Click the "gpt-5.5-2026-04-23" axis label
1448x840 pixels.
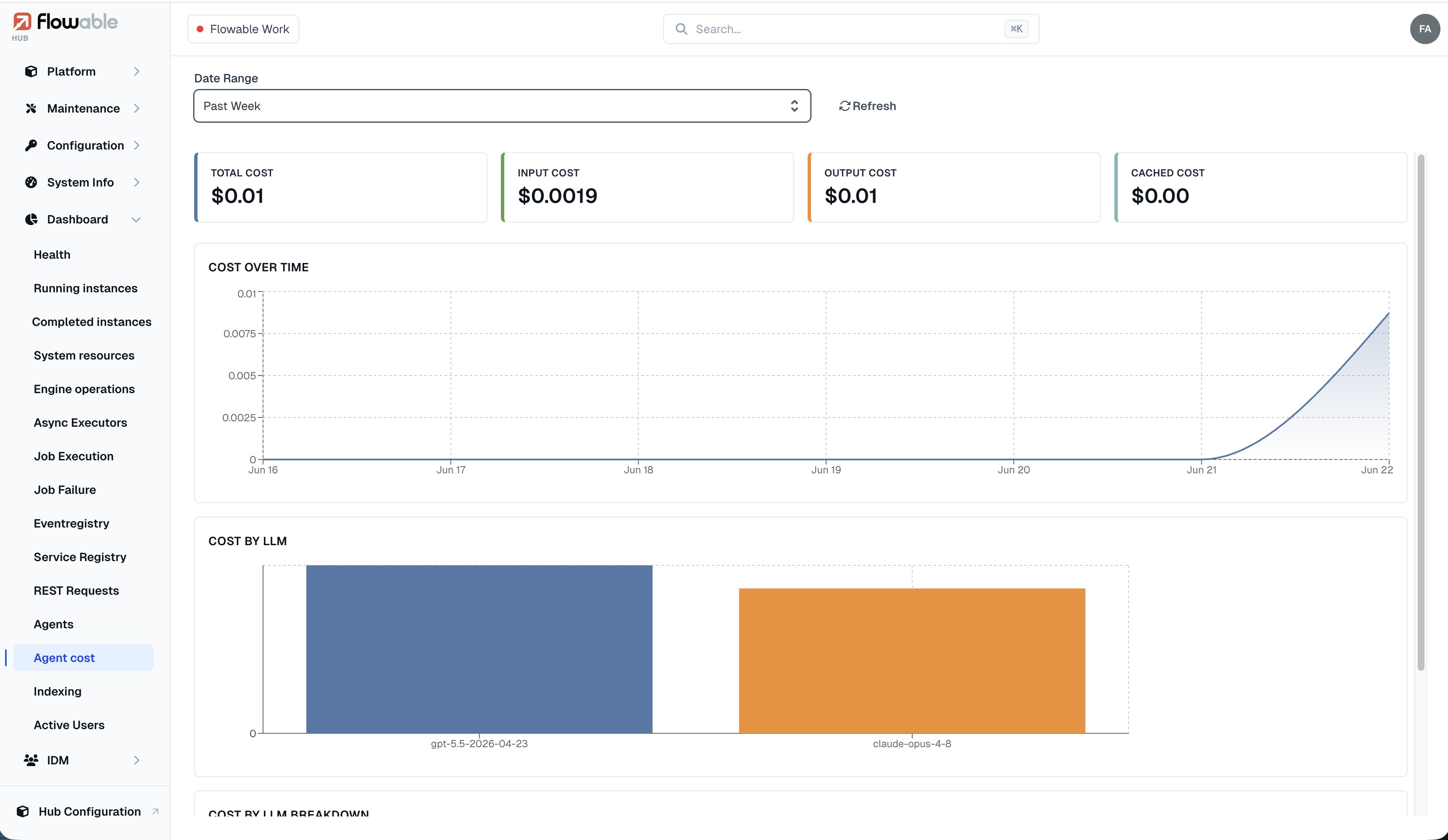(x=479, y=743)
